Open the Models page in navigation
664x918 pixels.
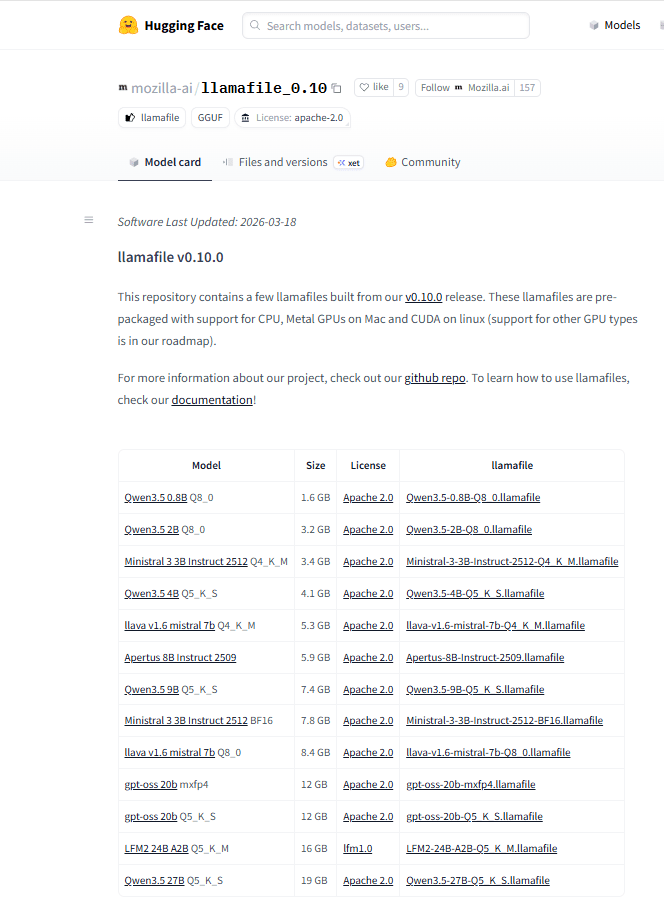[614, 25]
